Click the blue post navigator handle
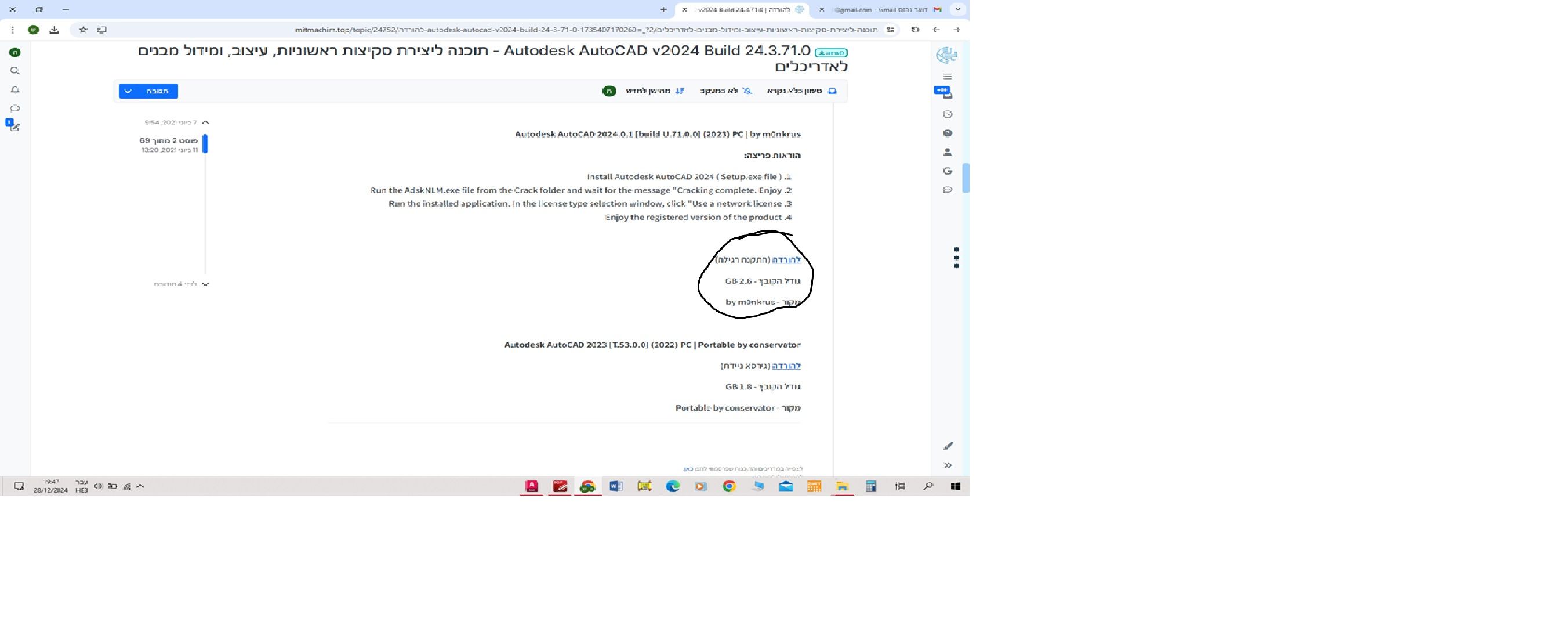Viewport: 1568px width, 636px height. (x=205, y=144)
